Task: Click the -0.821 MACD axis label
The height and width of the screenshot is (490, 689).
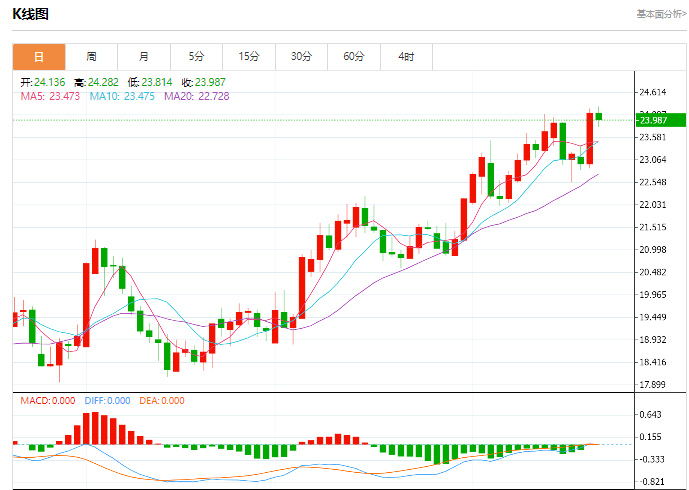Action: (651, 482)
